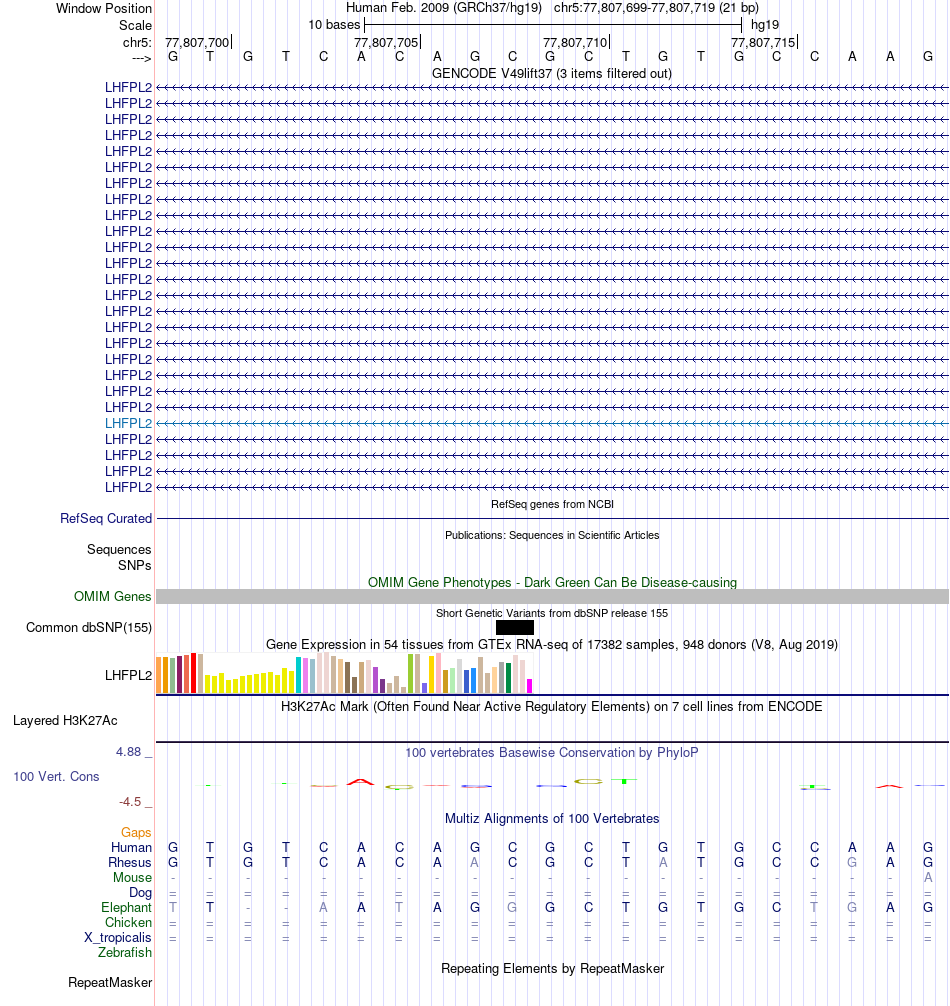
Task: Select the light-blue highlighted LHFPL2 transcript label
Action: click(x=128, y=423)
